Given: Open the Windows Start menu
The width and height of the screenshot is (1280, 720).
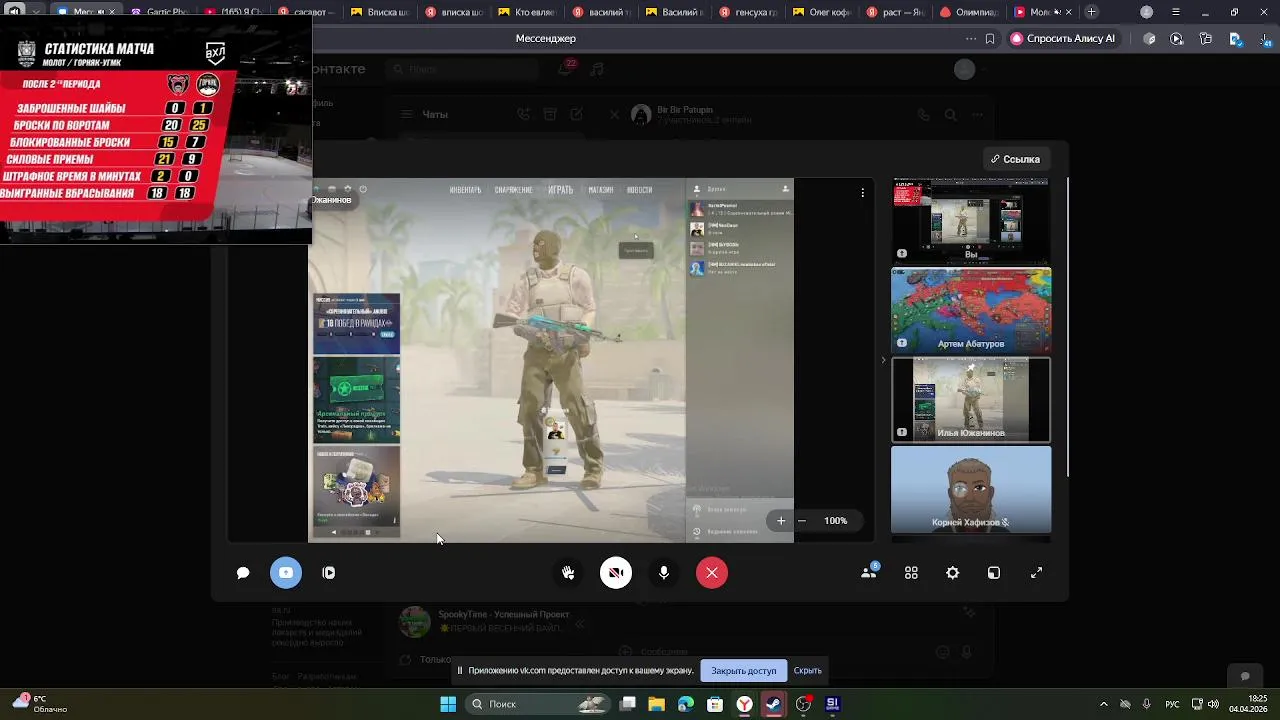Looking at the screenshot, I should [448, 704].
